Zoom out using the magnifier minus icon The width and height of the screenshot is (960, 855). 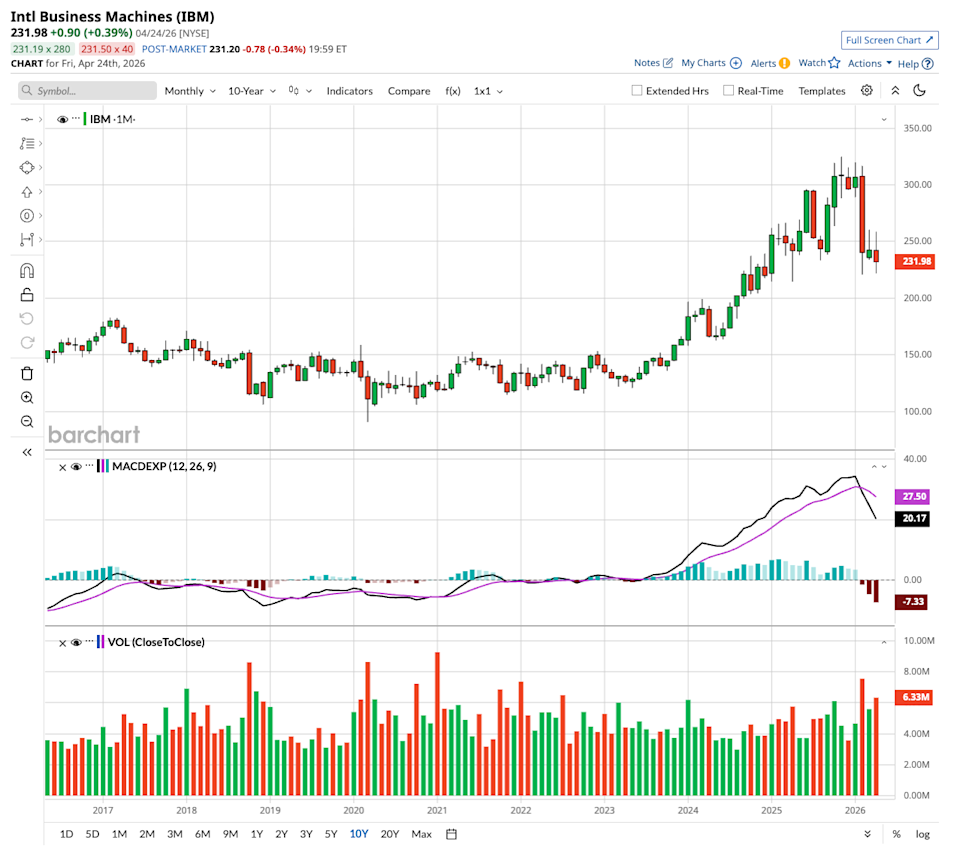point(27,421)
